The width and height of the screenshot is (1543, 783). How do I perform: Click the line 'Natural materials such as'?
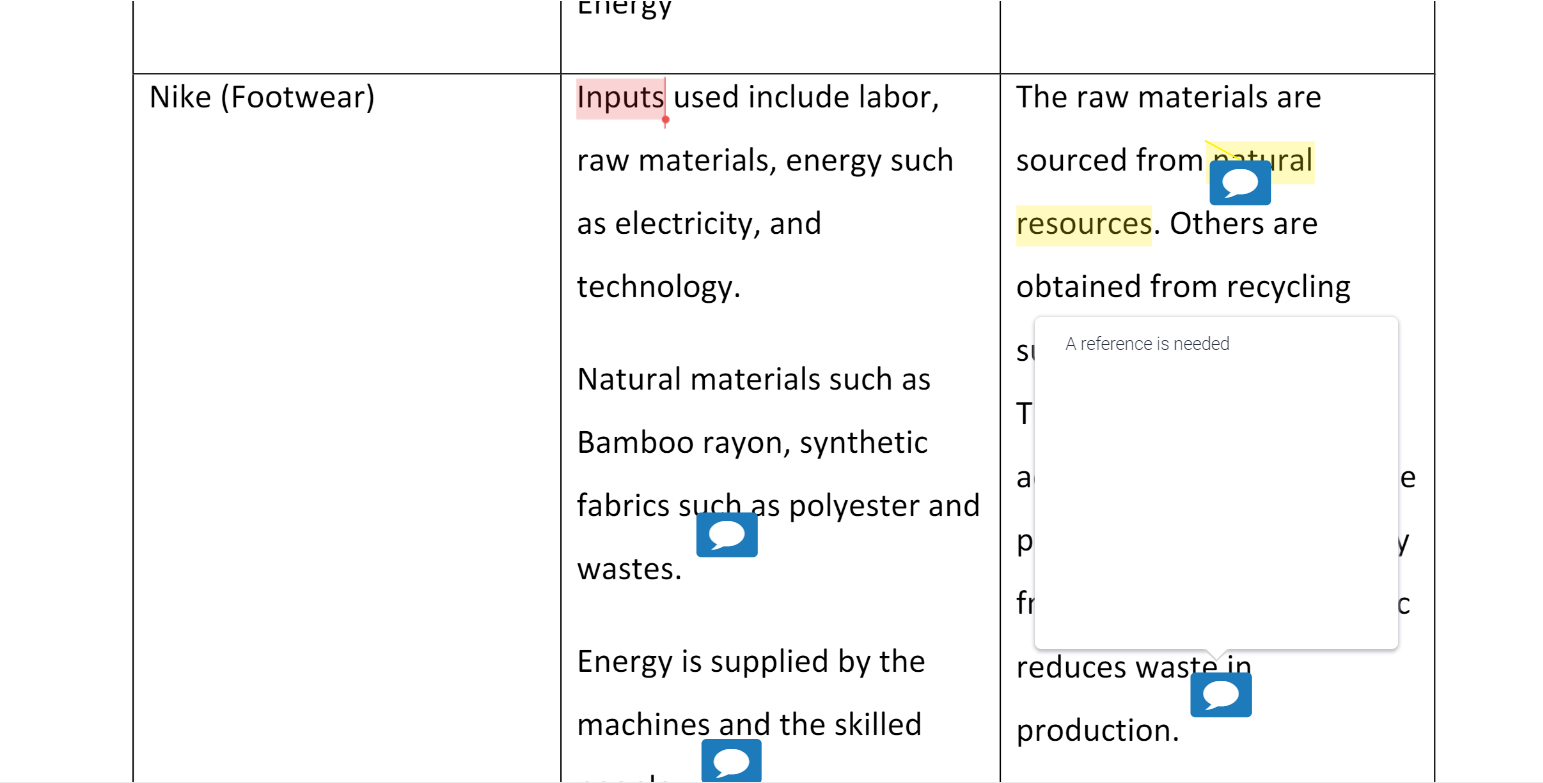(x=754, y=380)
